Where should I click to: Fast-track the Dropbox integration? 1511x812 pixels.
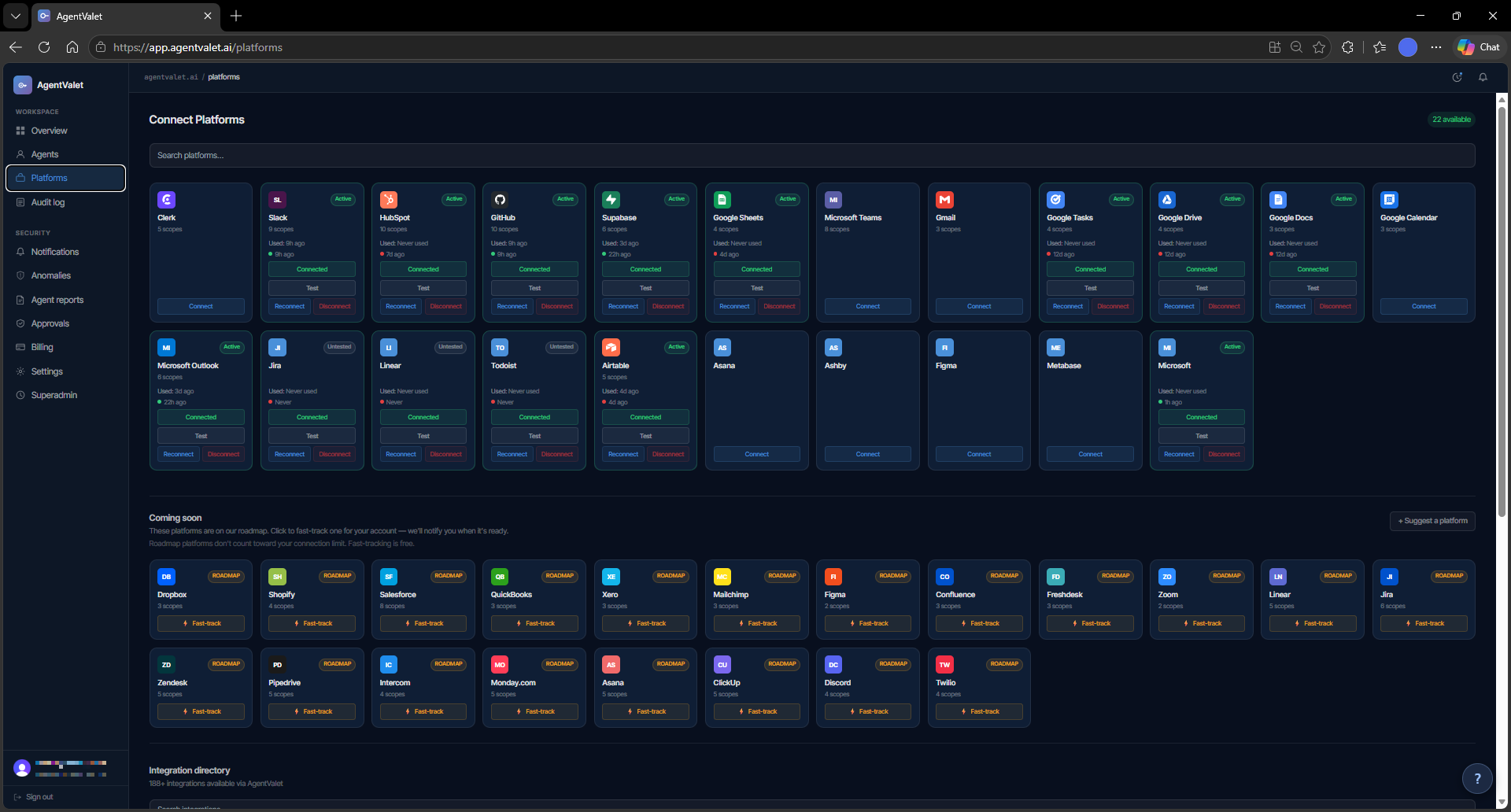[201, 623]
